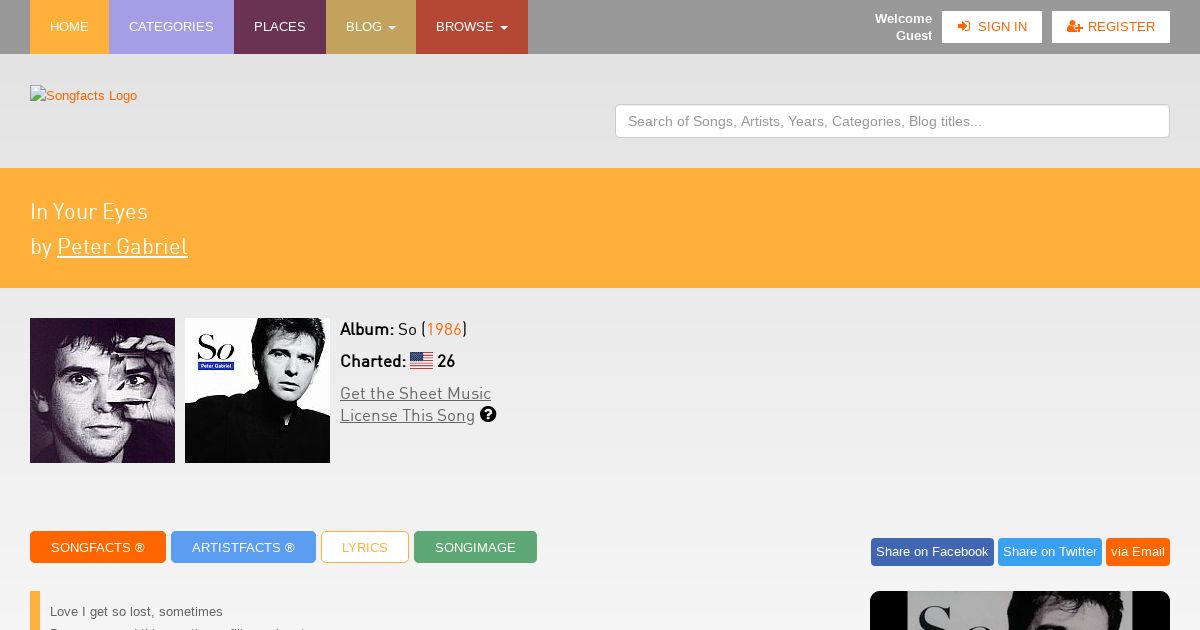Switch to the Songimage tab

(475, 547)
